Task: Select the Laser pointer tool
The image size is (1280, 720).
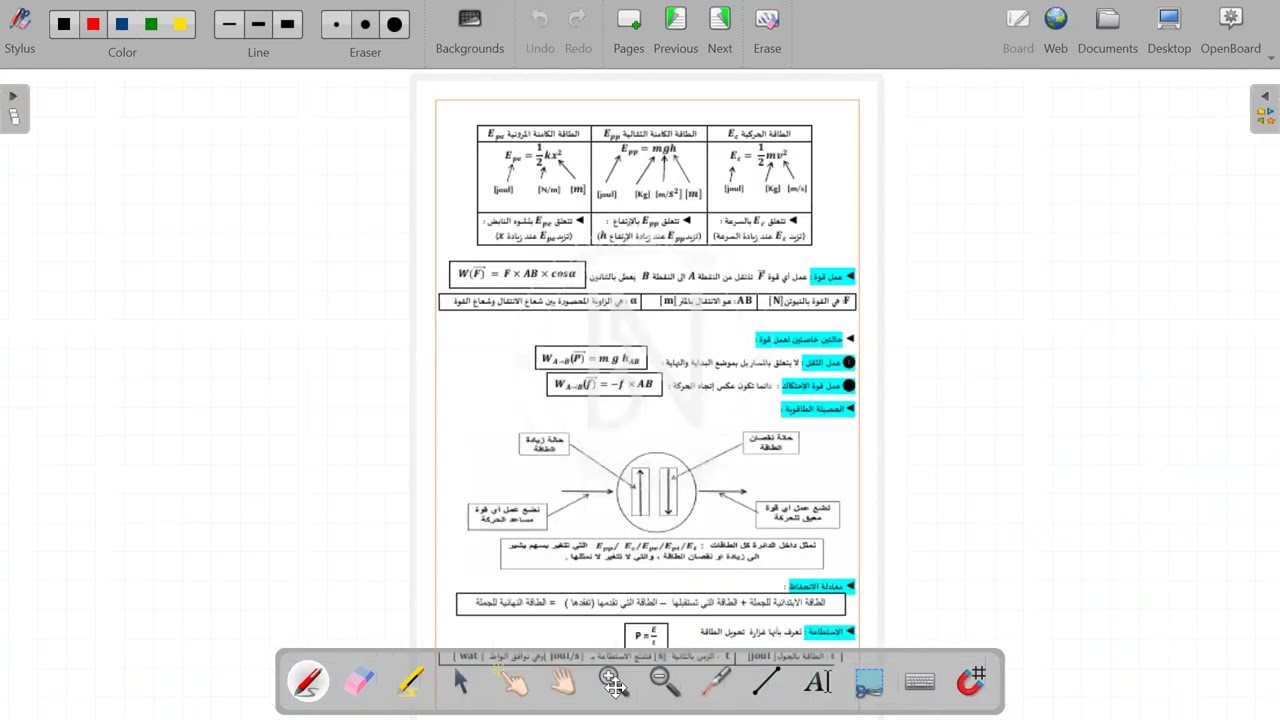Action: pos(716,682)
